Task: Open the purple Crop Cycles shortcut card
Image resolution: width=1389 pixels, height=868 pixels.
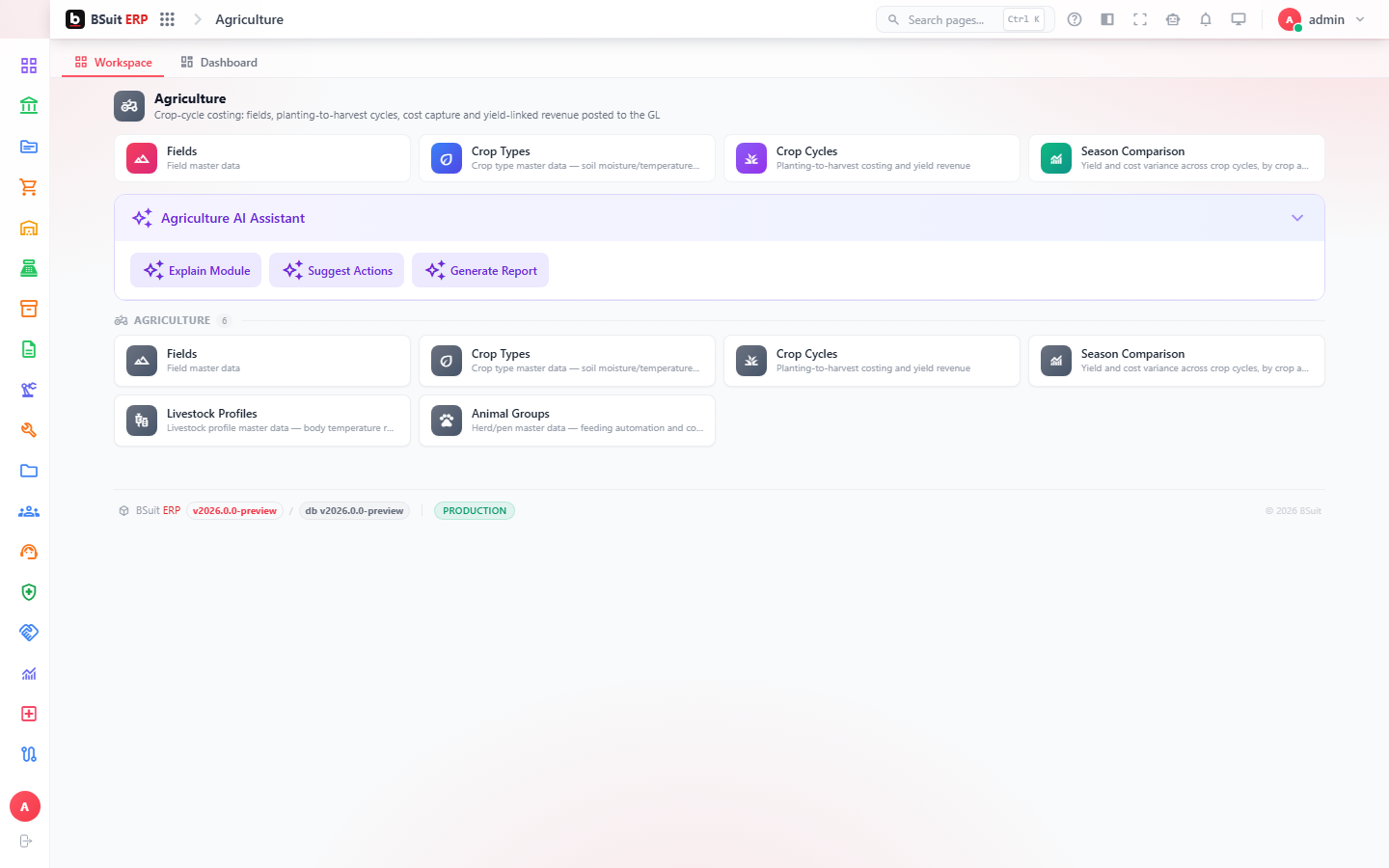Action: (872, 158)
